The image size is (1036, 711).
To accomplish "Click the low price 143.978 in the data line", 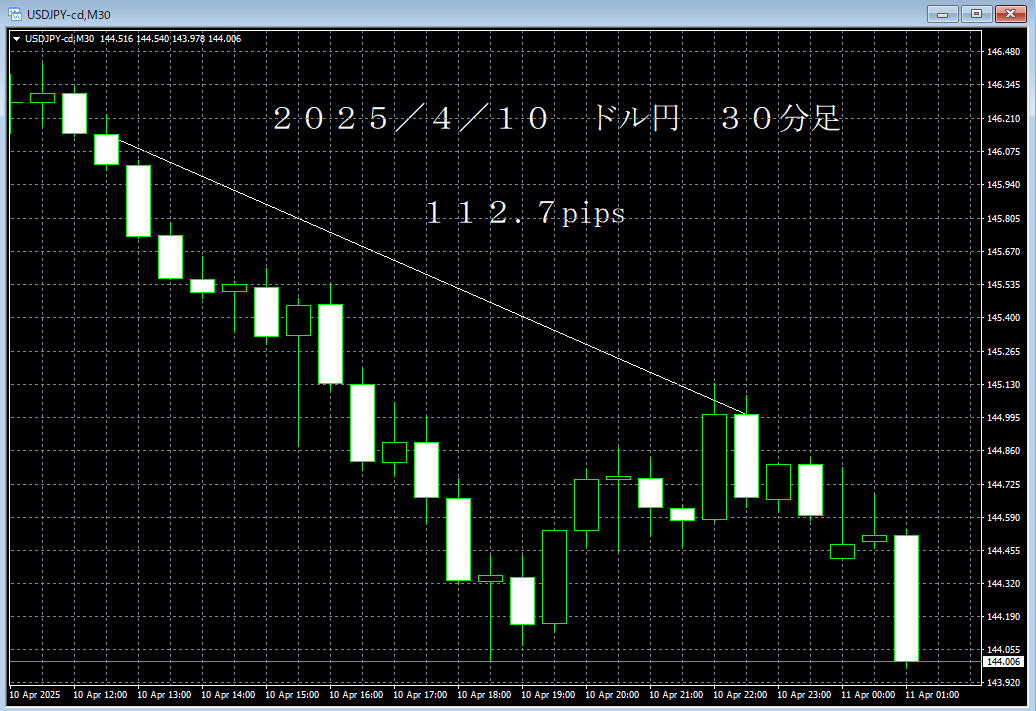I will click(x=187, y=38).
